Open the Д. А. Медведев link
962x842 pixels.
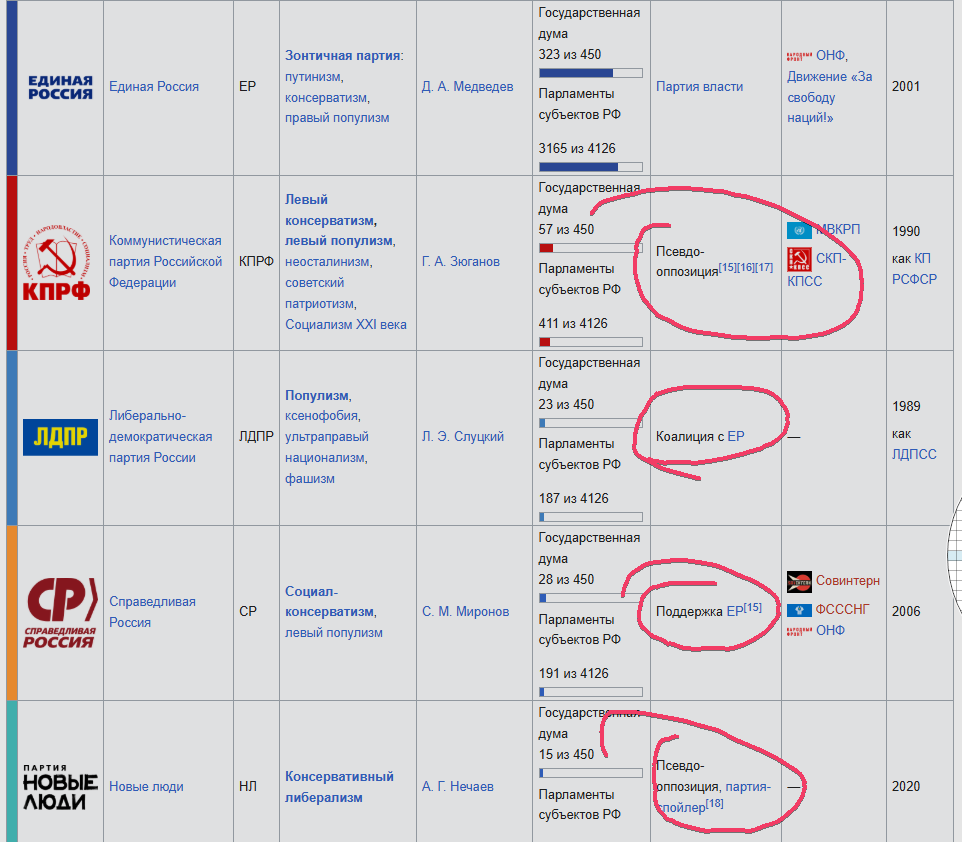pos(467,87)
